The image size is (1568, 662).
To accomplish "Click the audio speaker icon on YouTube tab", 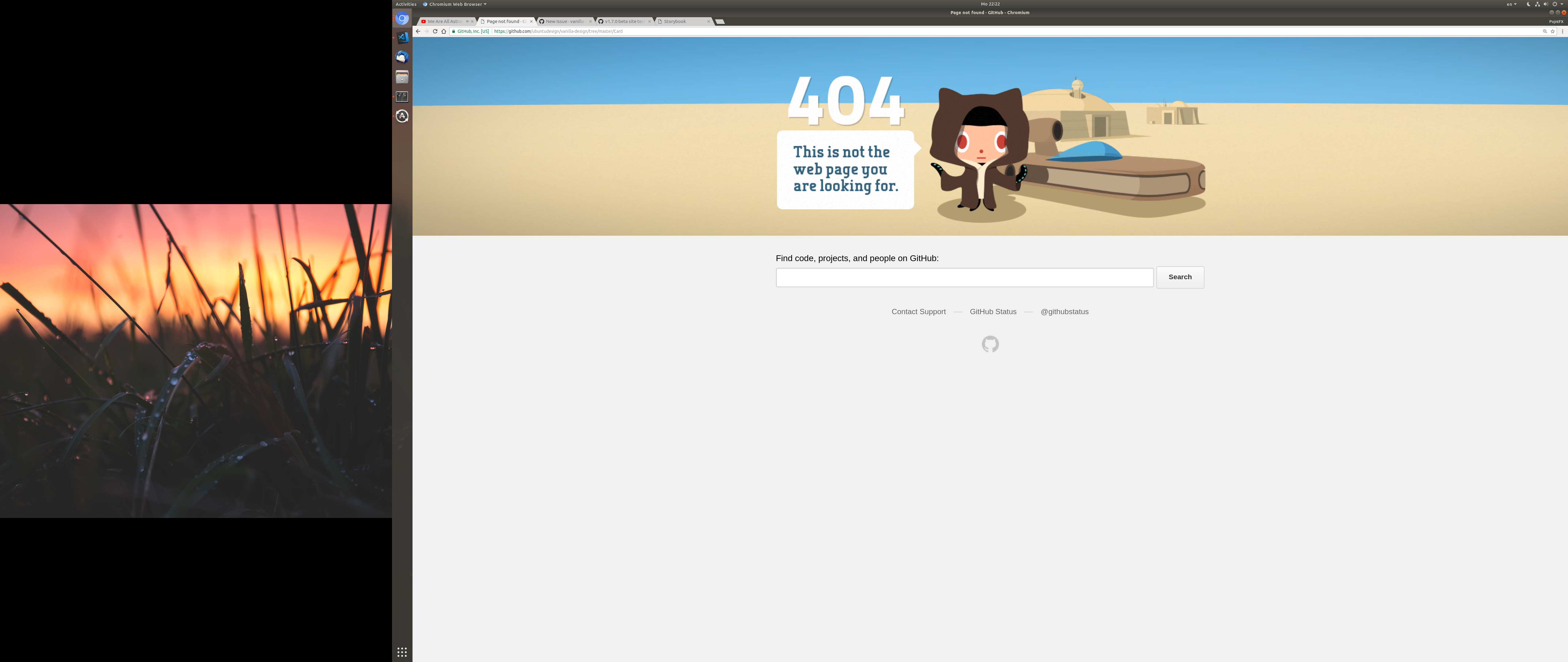I will tap(467, 21).
